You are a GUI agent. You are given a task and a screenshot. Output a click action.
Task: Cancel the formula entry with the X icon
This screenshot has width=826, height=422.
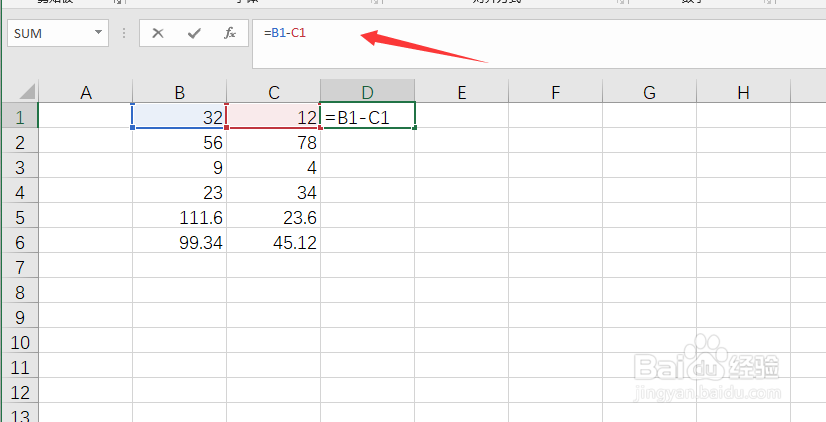click(158, 34)
